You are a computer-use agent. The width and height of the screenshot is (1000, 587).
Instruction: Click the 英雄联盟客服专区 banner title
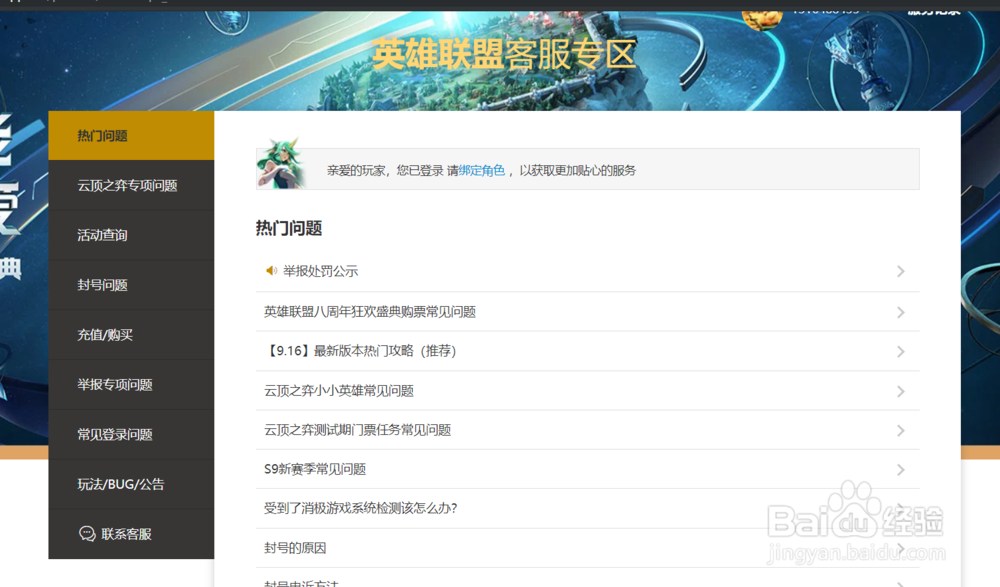tap(504, 54)
